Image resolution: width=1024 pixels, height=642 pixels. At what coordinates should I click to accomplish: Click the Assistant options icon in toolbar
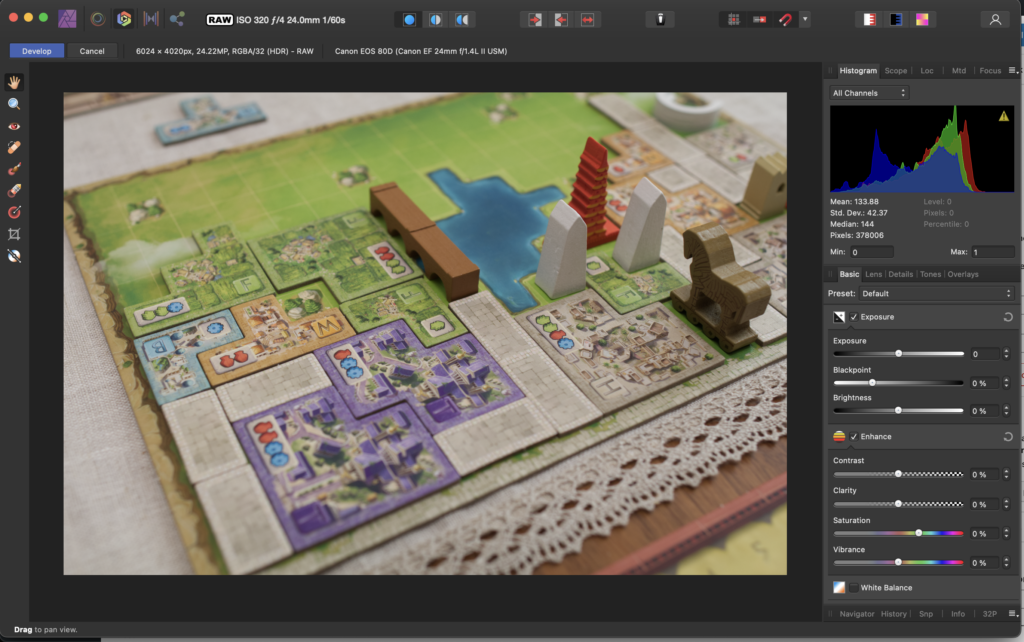click(x=660, y=20)
